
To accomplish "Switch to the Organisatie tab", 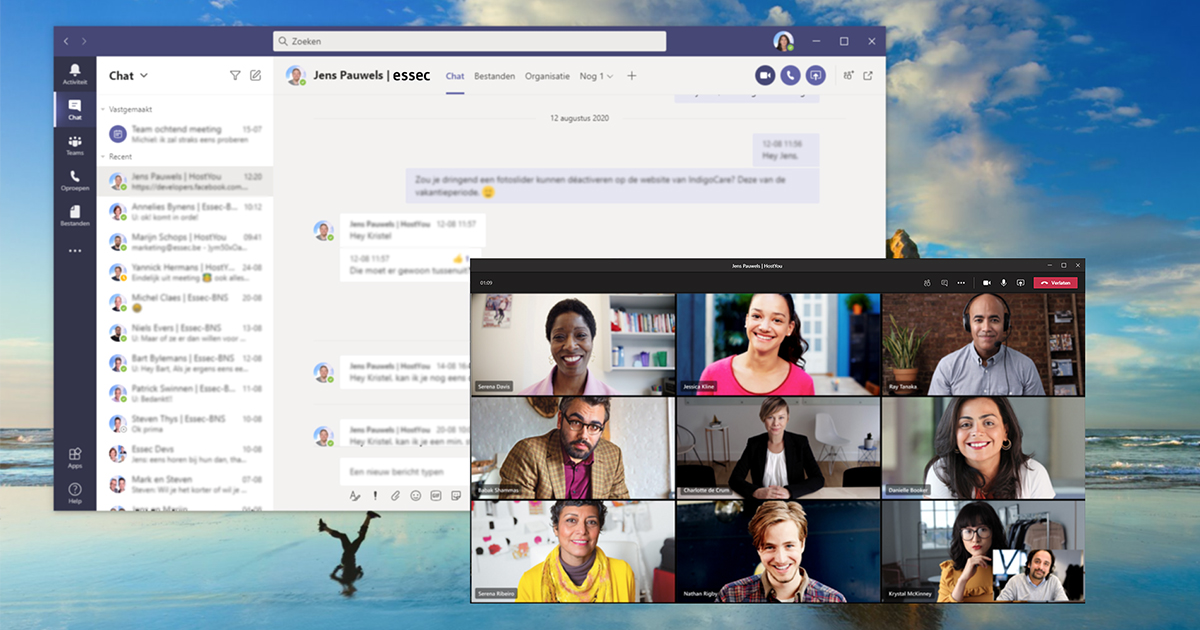I will [x=547, y=76].
